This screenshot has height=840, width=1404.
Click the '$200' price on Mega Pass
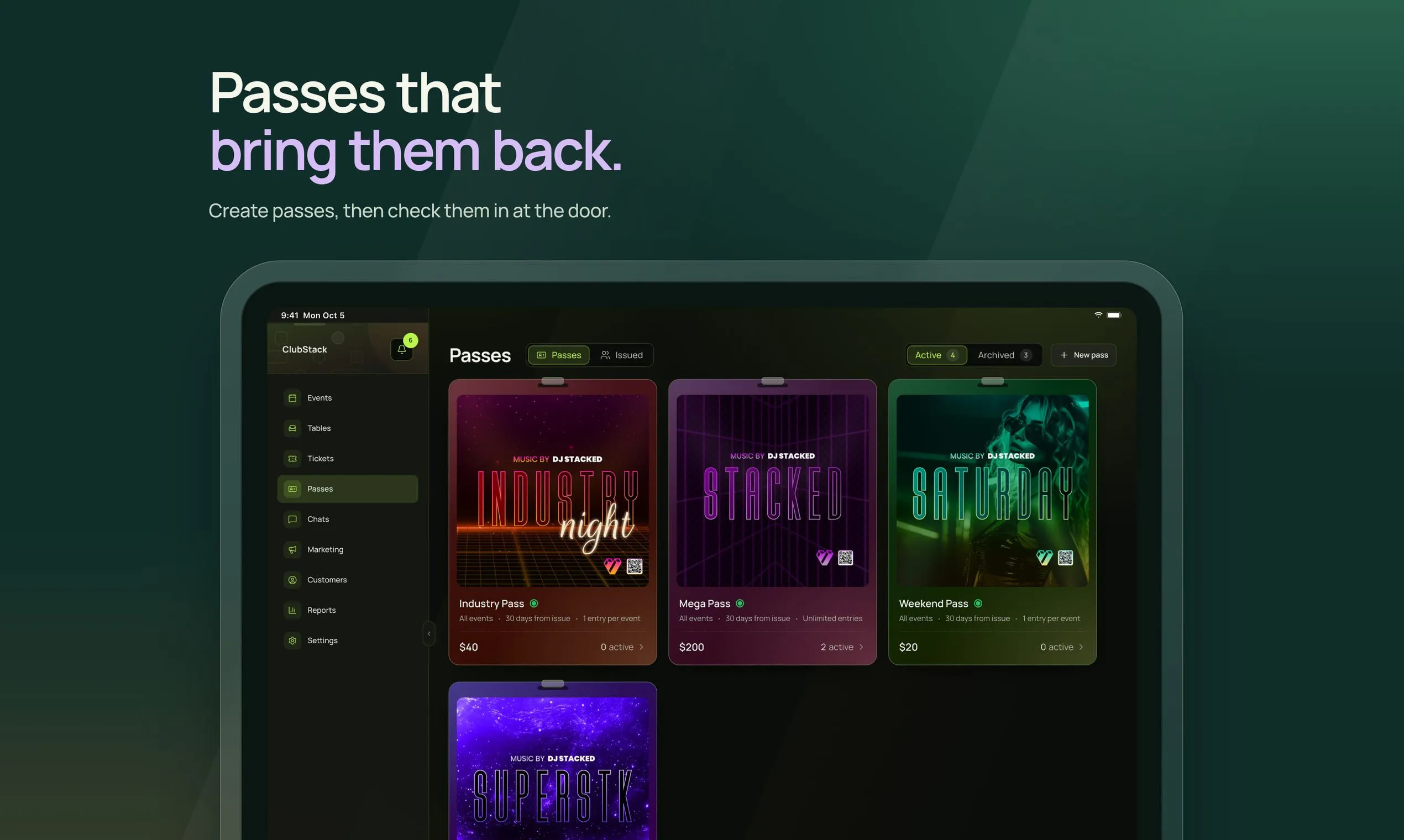pos(691,647)
